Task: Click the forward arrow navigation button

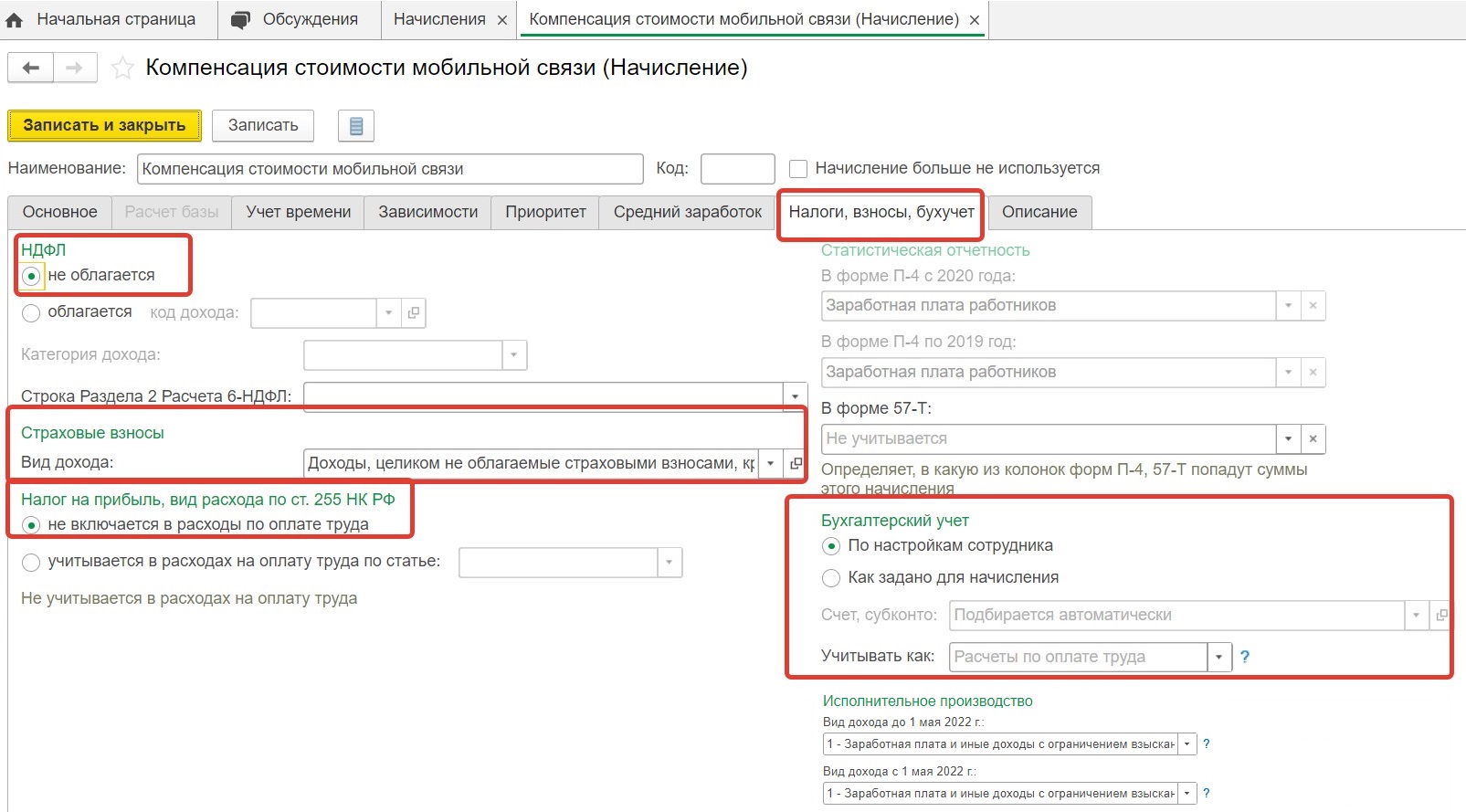Action: [x=75, y=68]
